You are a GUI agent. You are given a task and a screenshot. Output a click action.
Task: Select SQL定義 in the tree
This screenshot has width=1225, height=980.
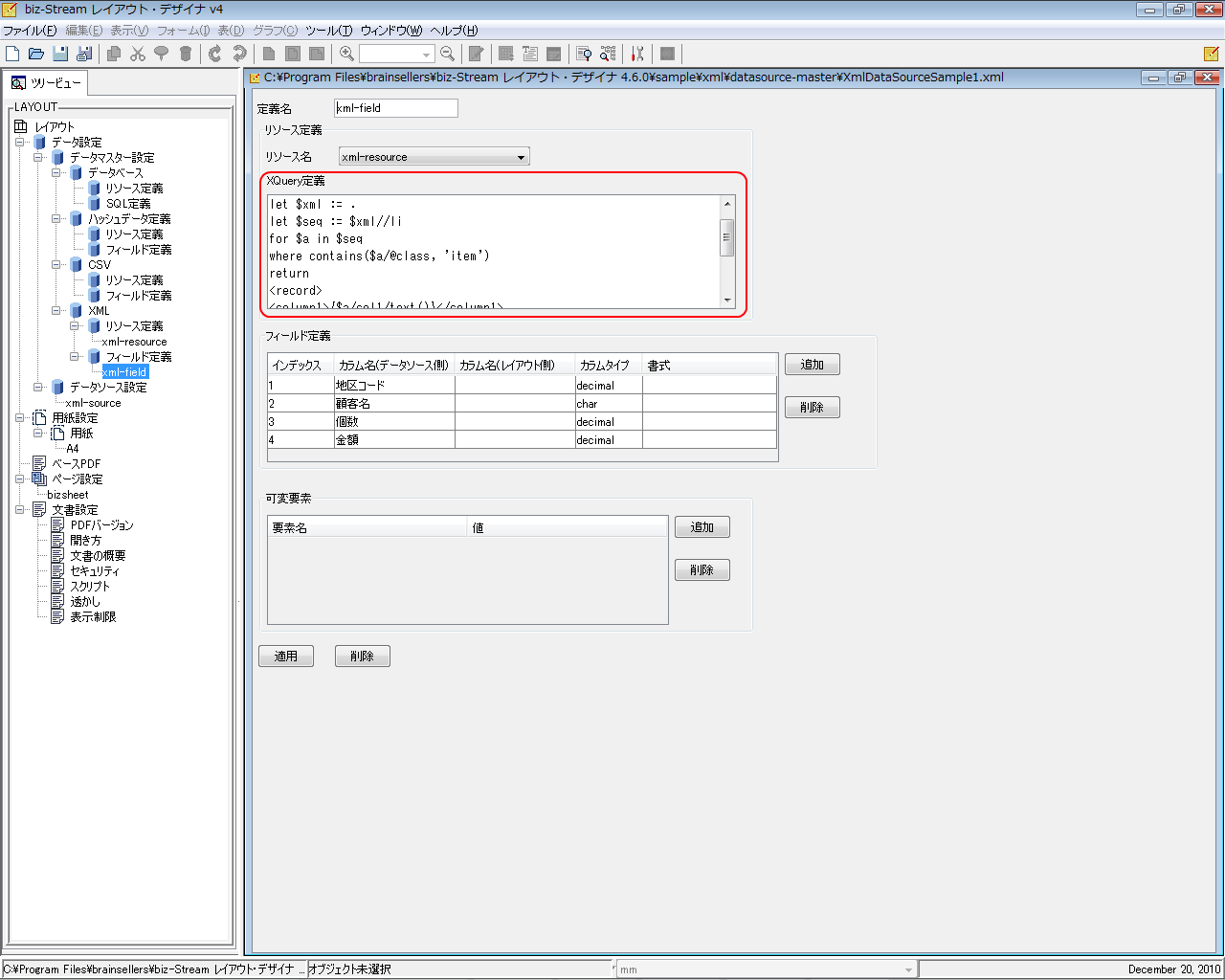pos(128,203)
